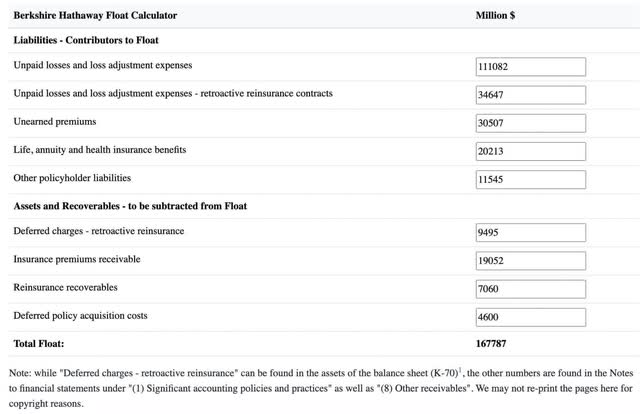Click the Unpaid losses input showing 111082

[530, 66]
